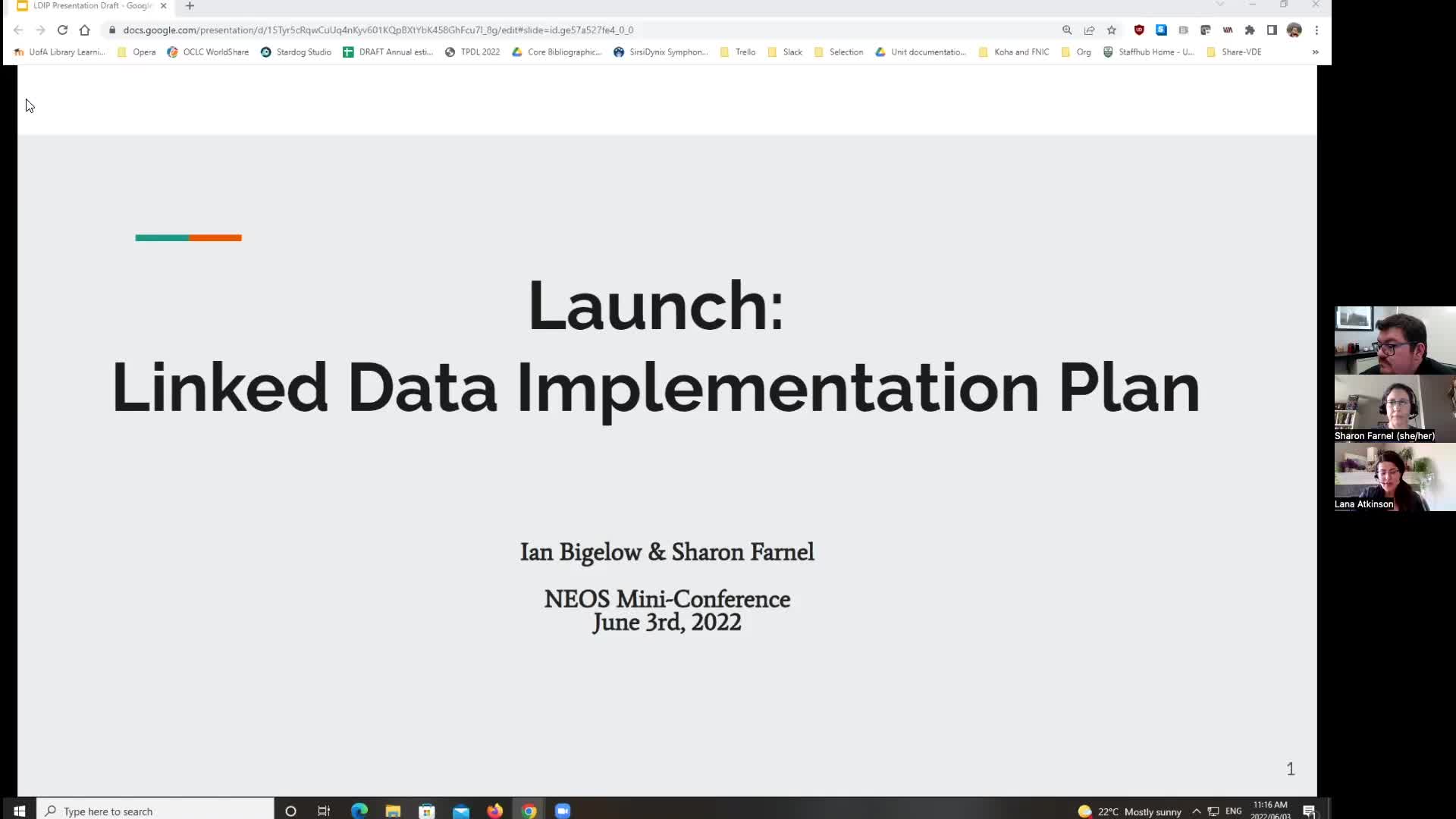Open the Chrome profile avatar
The width and height of the screenshot is (1456, 819).
pyautogui.click(x=1294, y=30)
